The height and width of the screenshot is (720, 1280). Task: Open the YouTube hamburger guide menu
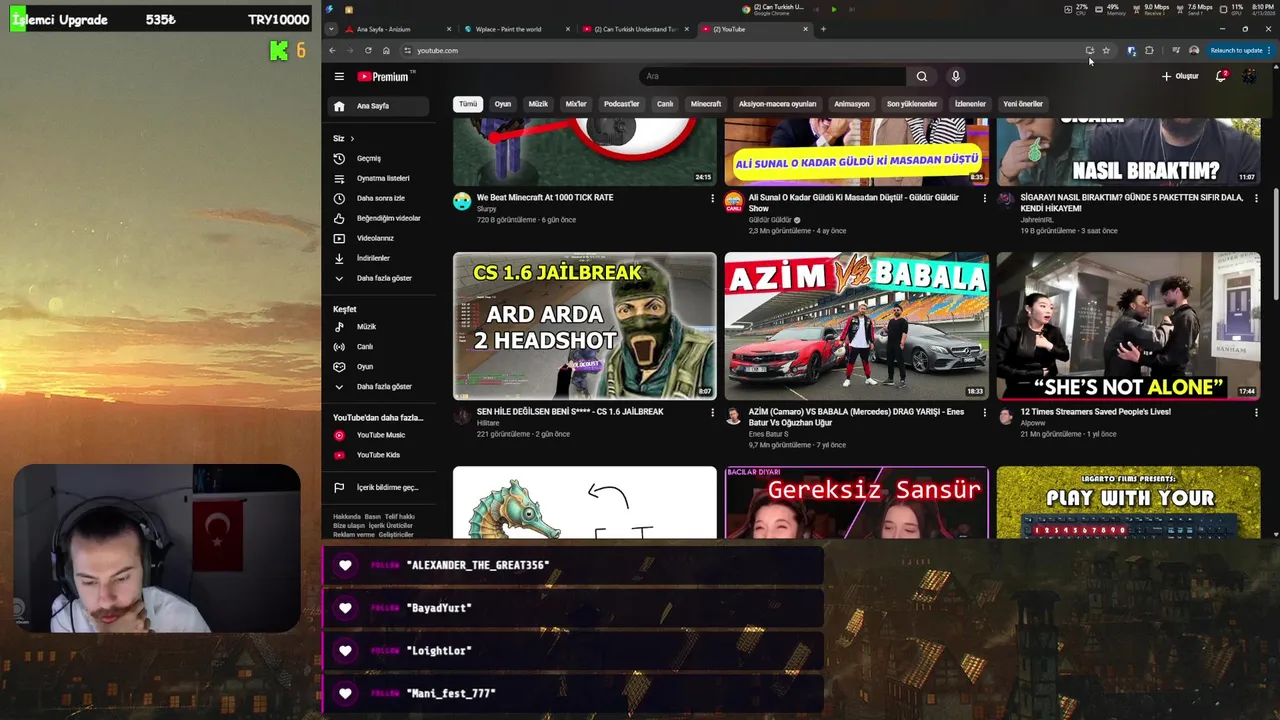(339, 76)
